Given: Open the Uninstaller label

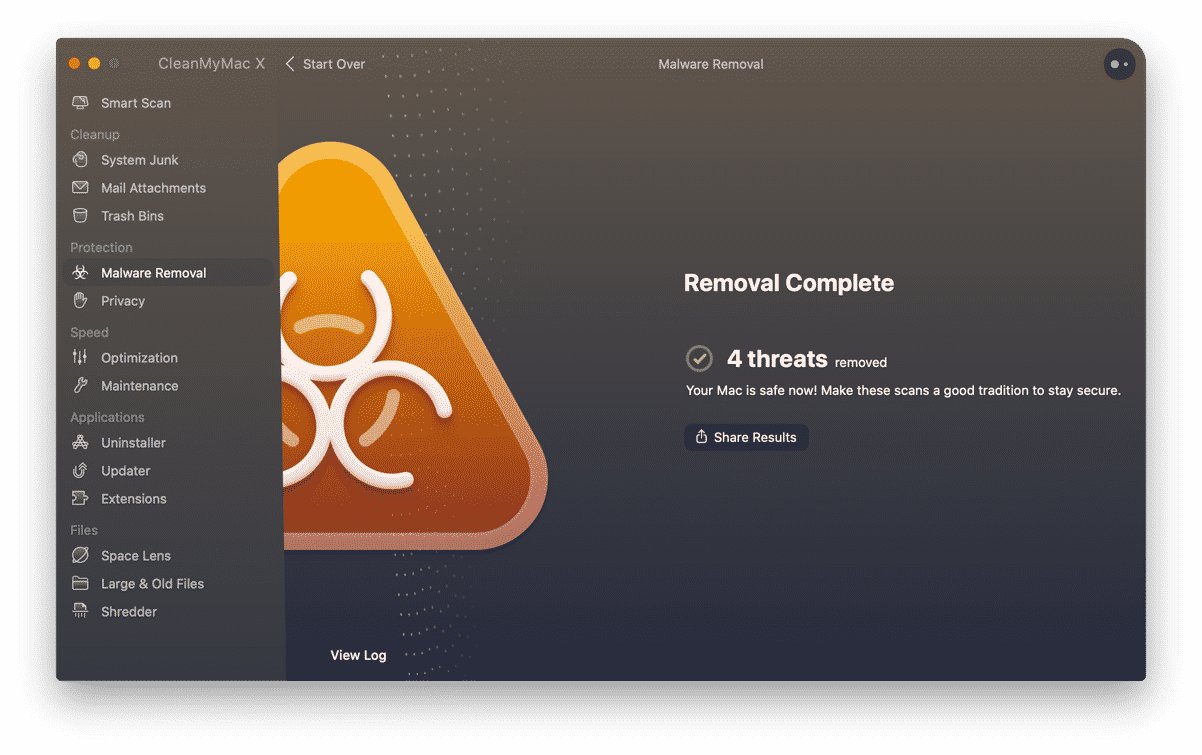Looking at the screenshot, I should (133, 443).
